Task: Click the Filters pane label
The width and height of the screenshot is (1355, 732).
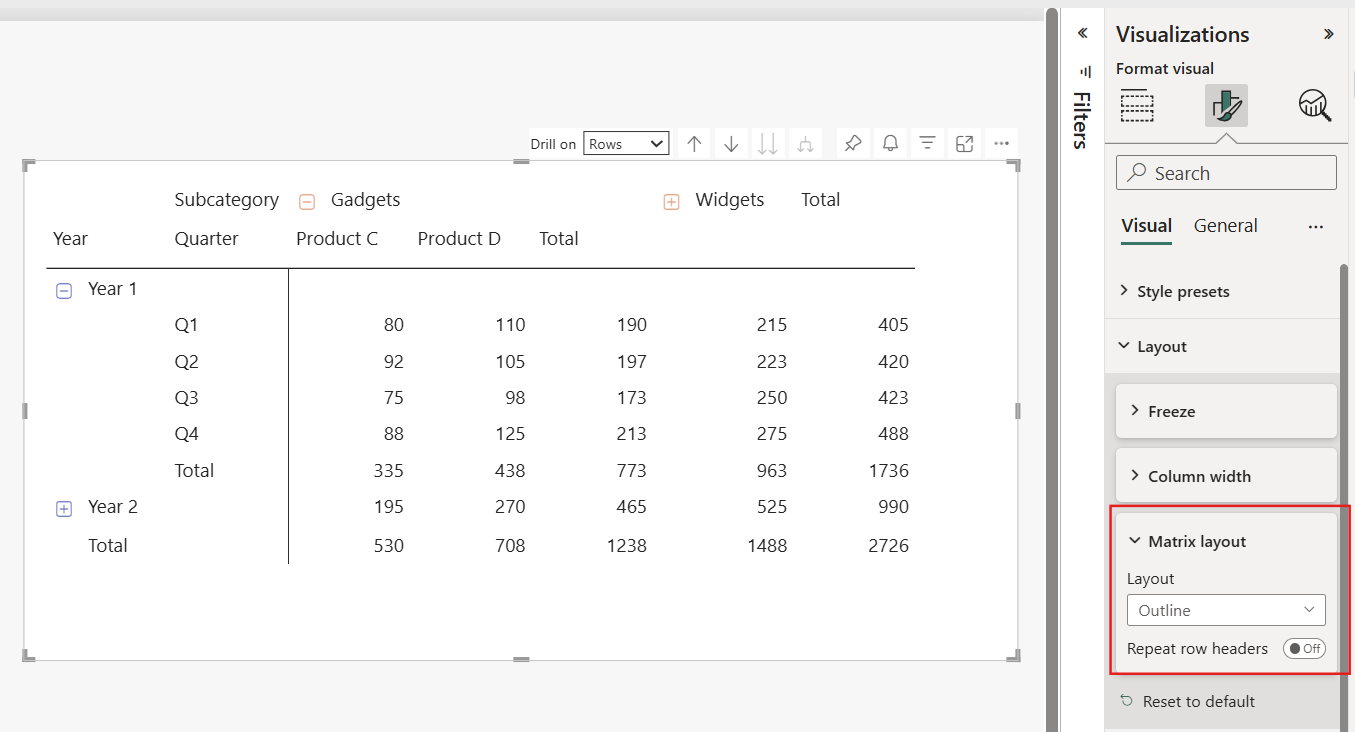Action: tap(1081, 120)
